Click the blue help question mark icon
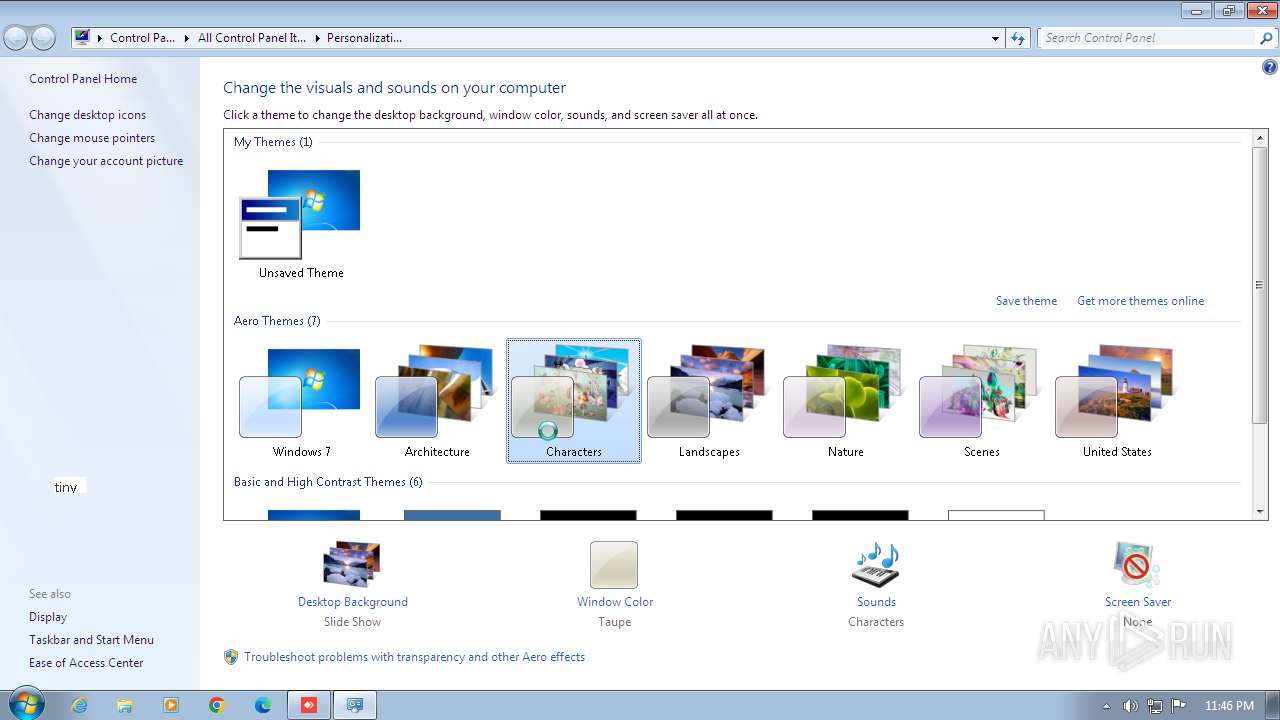This screenshot has width=1280, height=720. point(1269,68)
